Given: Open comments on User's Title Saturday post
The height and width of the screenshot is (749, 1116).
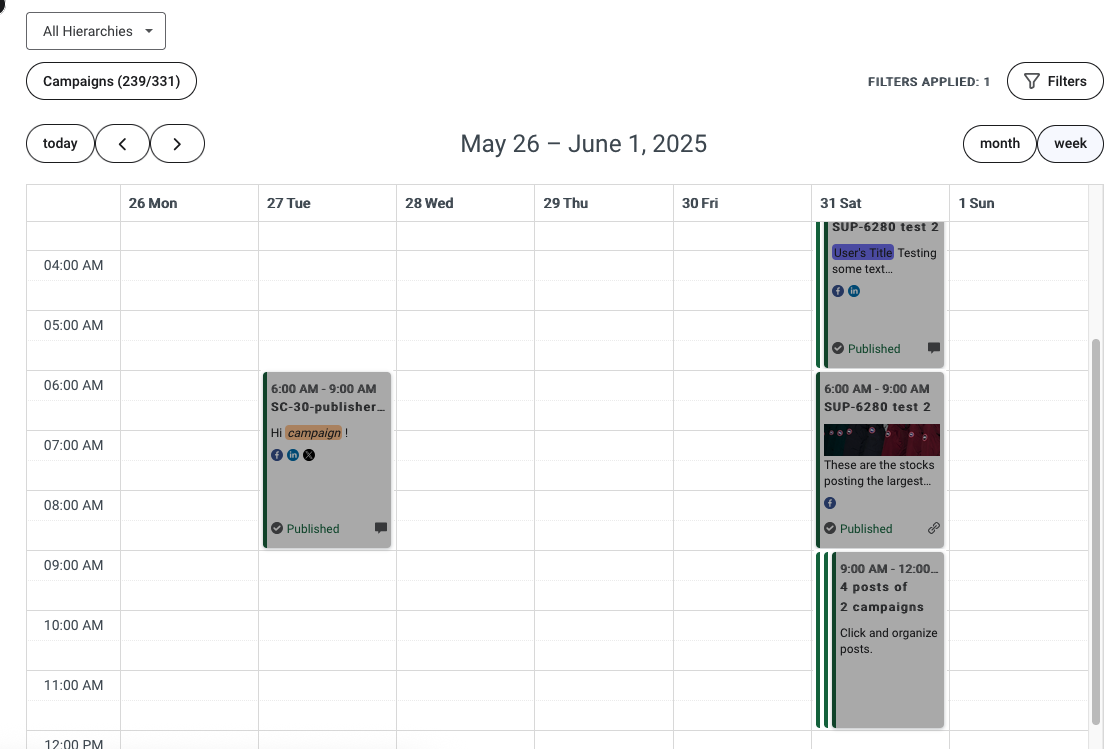Looking at the screenshot, I should (934, 347).
